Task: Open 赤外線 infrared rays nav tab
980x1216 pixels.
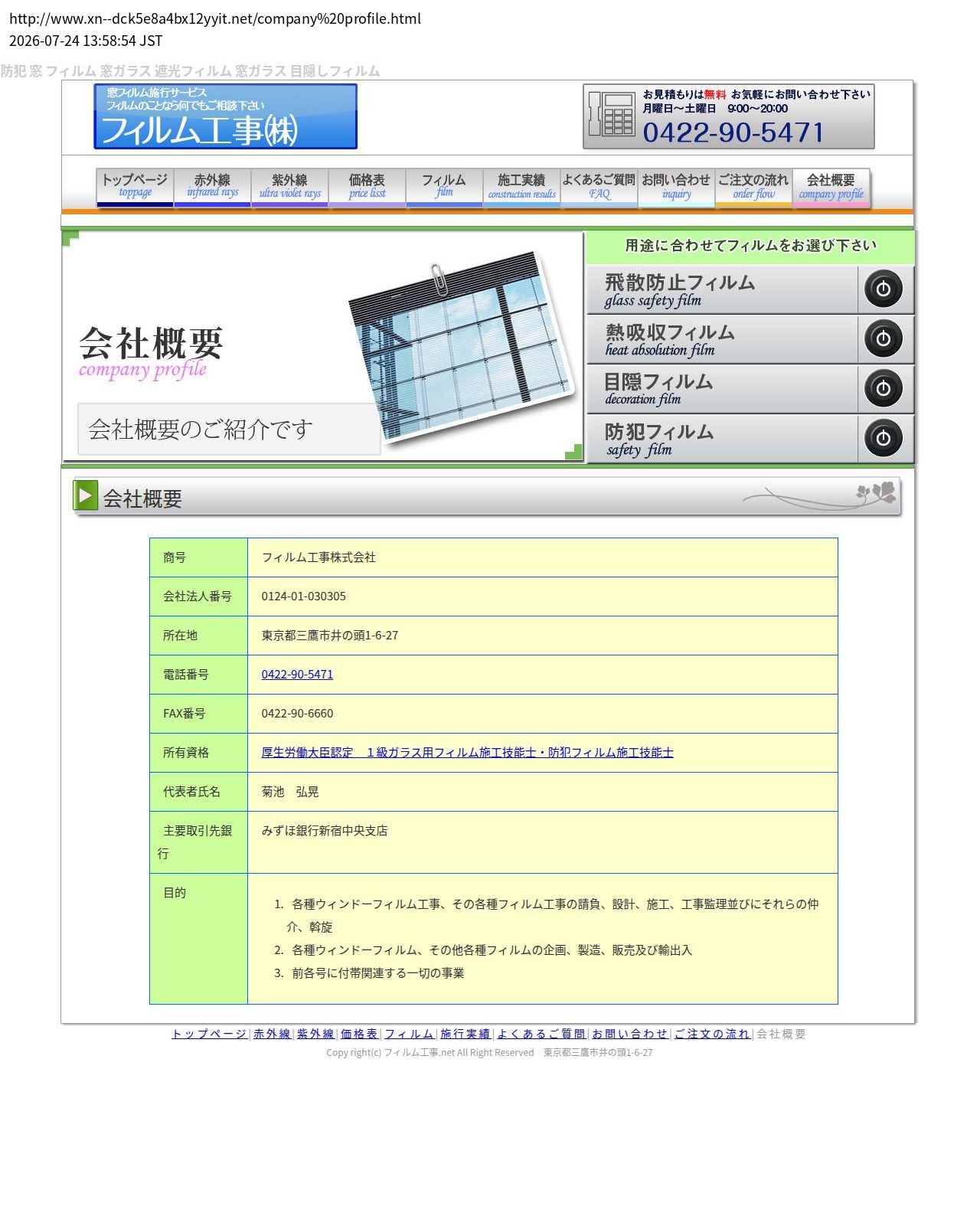Action: tap(212, 187)
